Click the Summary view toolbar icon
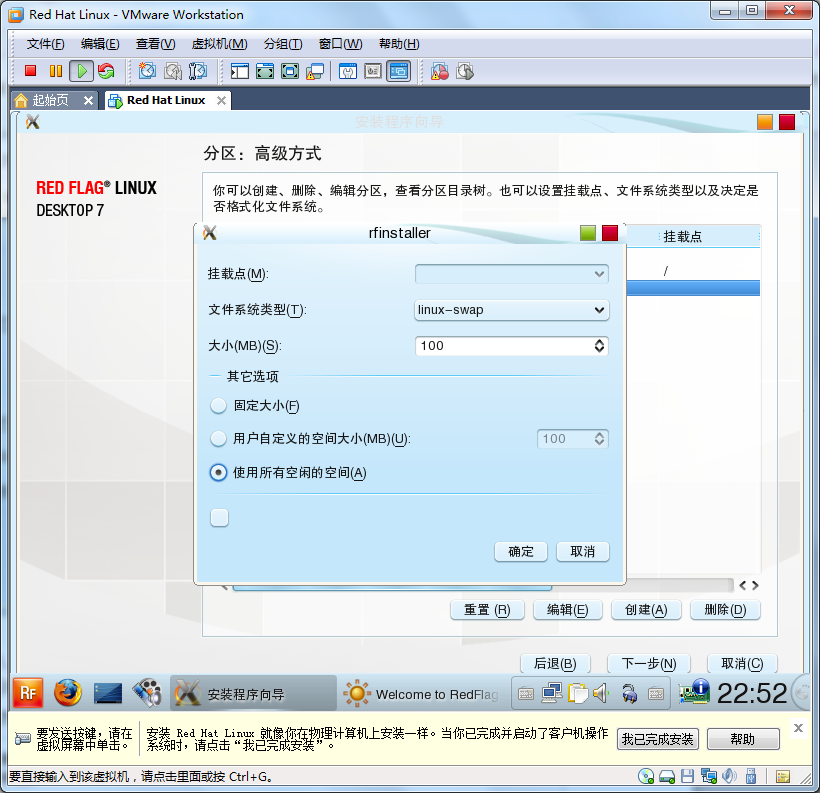The image size is (820, 793). (348, 71)
